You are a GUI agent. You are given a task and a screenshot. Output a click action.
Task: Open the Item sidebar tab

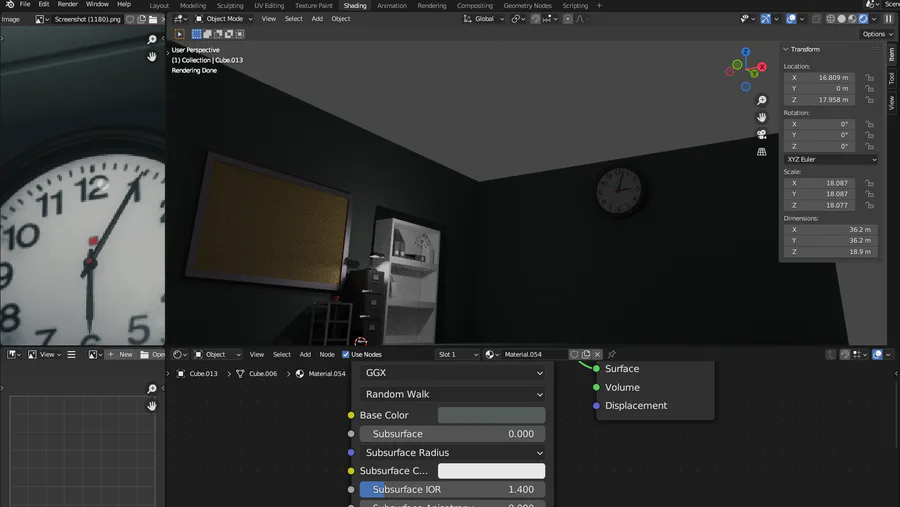[891, 54]
